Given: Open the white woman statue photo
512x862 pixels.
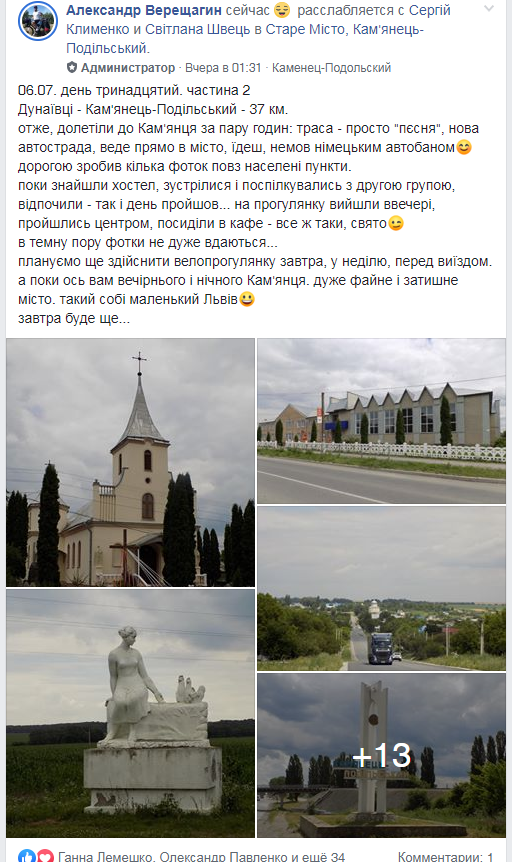Looking at the screenshot, I should point(130,713).
